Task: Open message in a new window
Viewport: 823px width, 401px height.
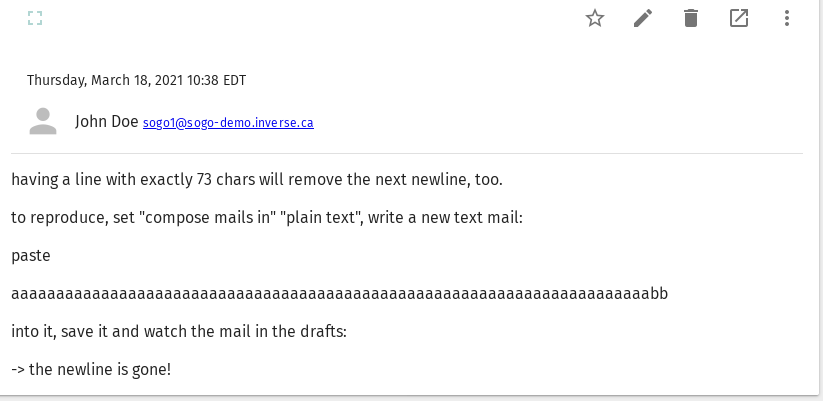Action: [x=739, y=18]
